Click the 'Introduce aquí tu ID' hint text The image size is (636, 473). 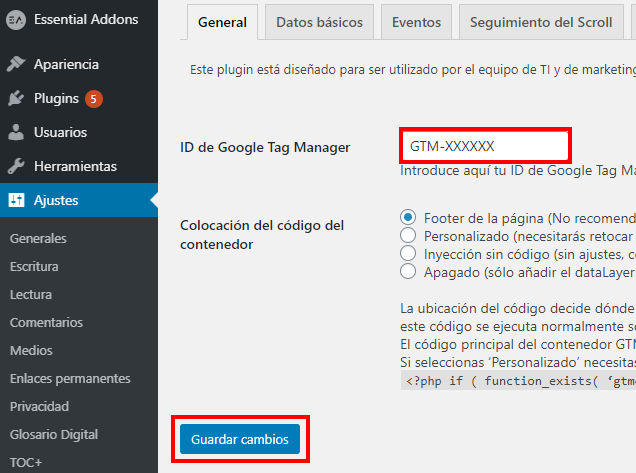[518, 170]
